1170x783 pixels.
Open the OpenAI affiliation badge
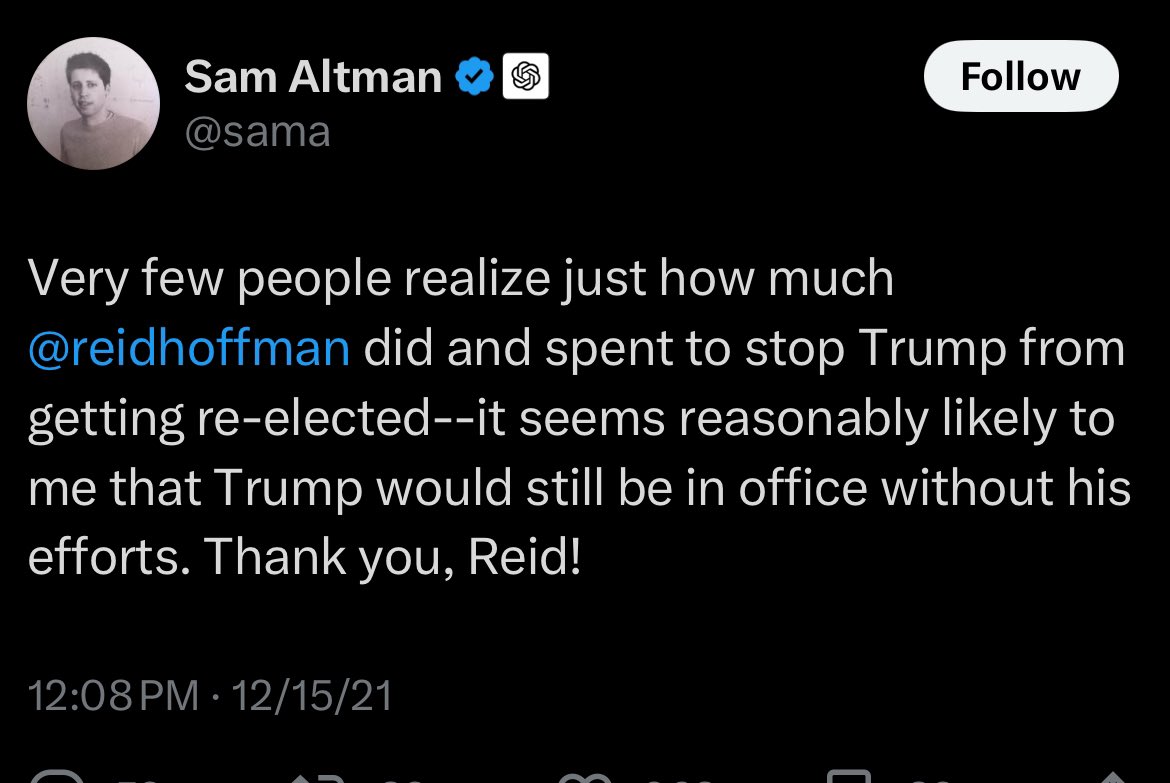pos(527,77)
